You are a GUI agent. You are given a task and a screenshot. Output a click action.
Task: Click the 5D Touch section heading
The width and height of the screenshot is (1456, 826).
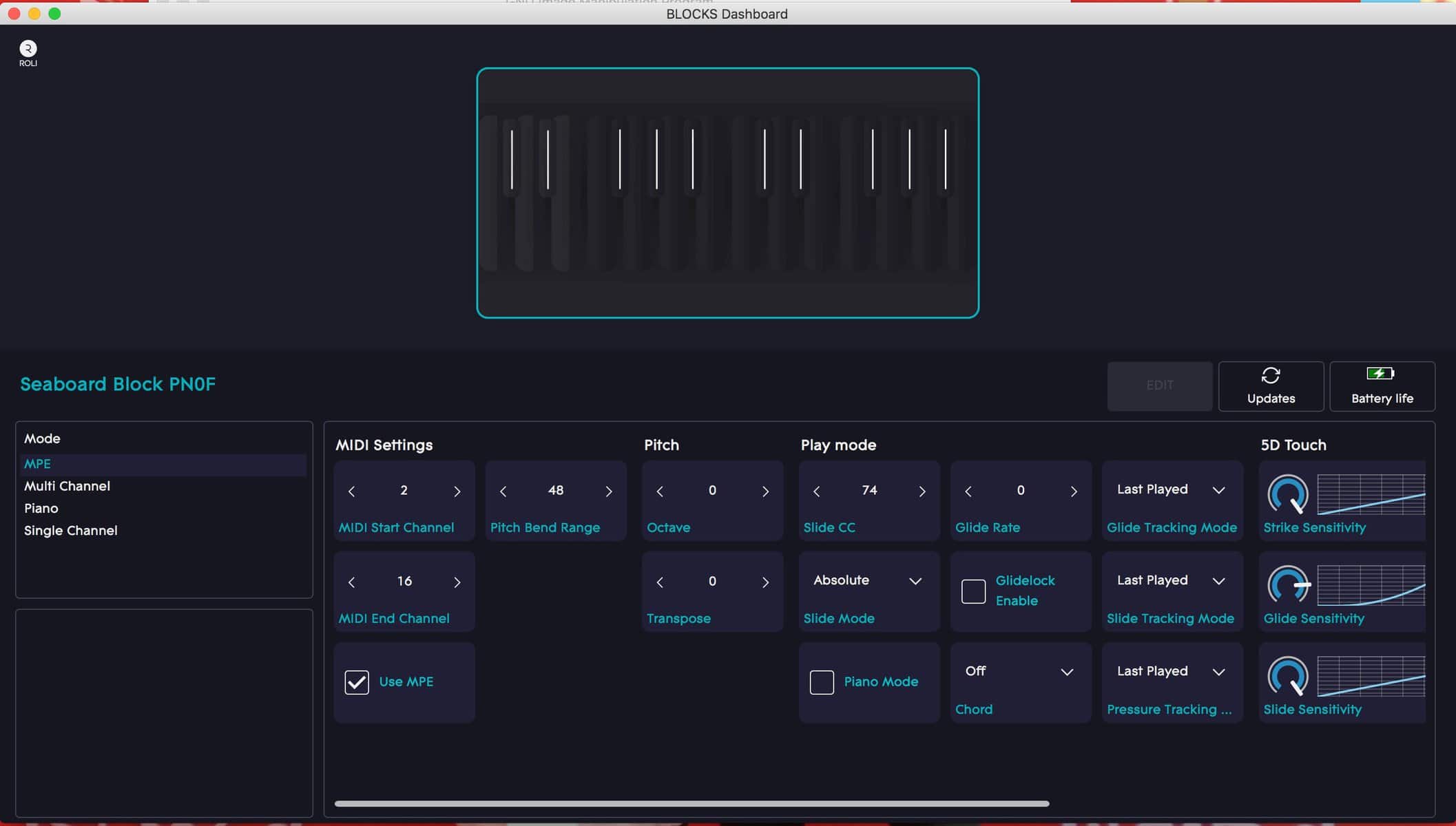(1293, 445)
